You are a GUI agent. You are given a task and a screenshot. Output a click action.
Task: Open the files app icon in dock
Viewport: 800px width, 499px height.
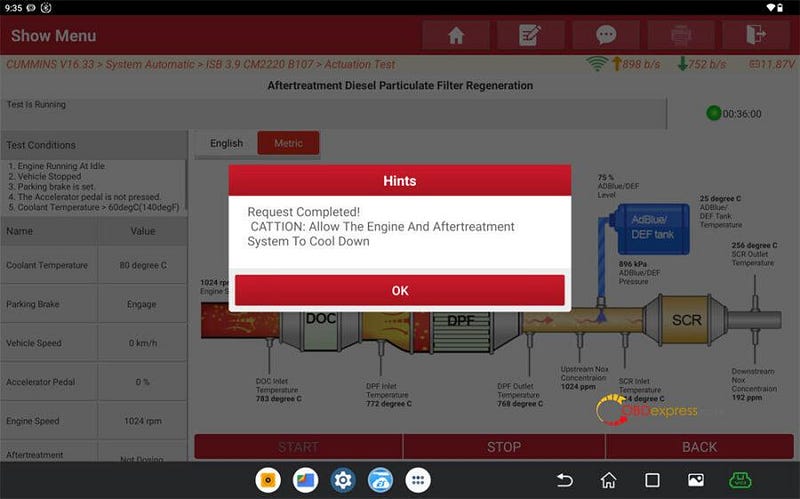pyautogui.click(x=305, y=480)
